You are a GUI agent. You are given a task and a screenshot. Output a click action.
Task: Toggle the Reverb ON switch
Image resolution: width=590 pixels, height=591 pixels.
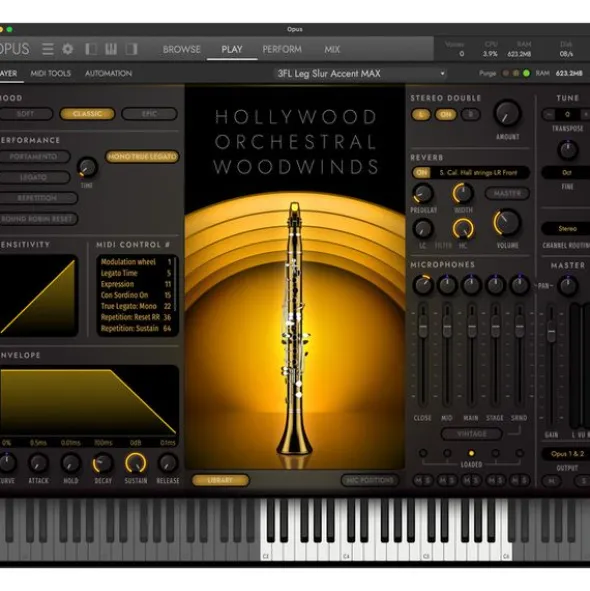422,173
